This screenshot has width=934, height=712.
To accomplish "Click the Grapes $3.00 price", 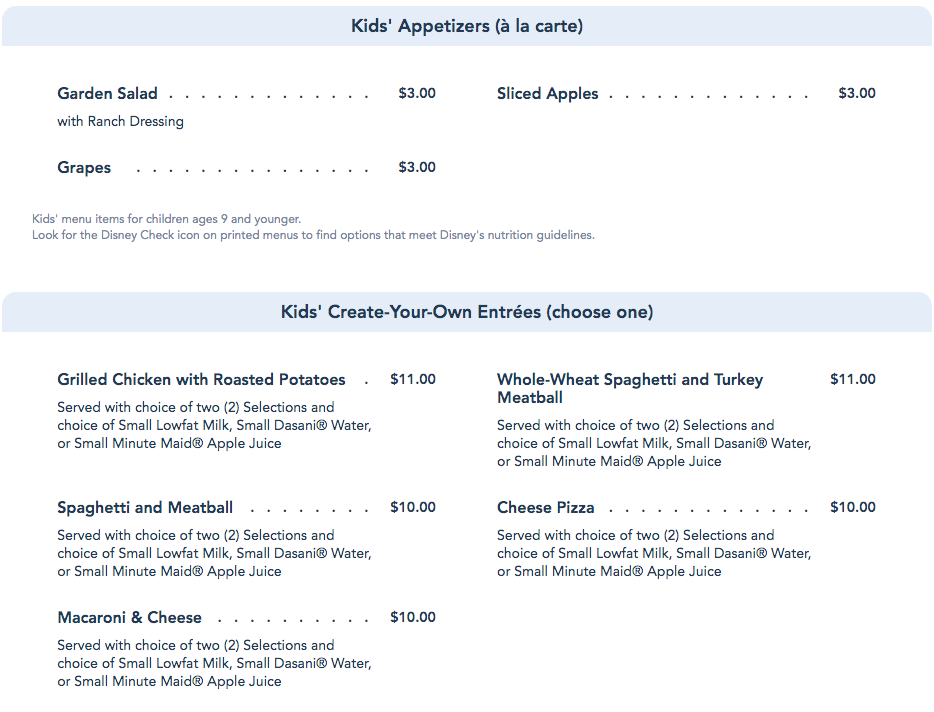I will [x=417, y=167].
